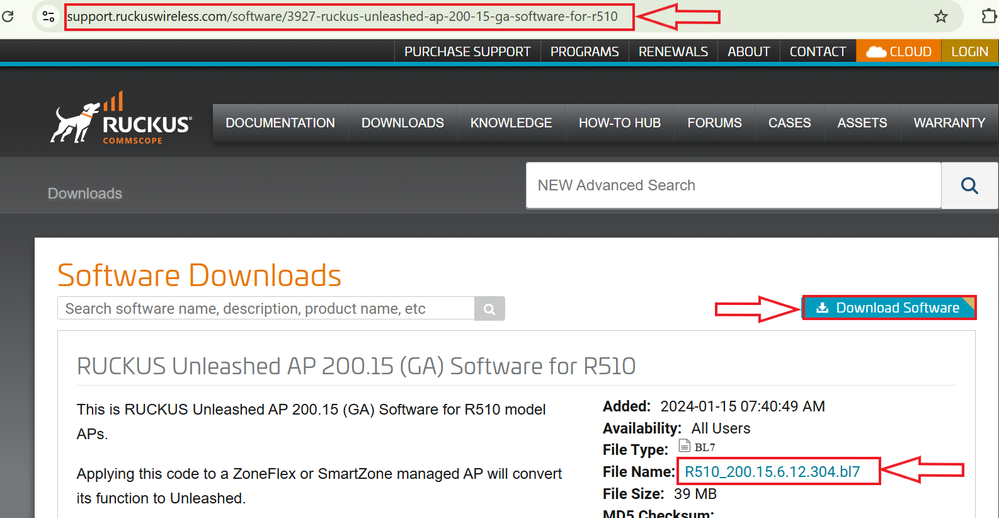Screen dimensions: 999x518
Task: Open the DOWNLOADS menu
Action: (402, 123)
